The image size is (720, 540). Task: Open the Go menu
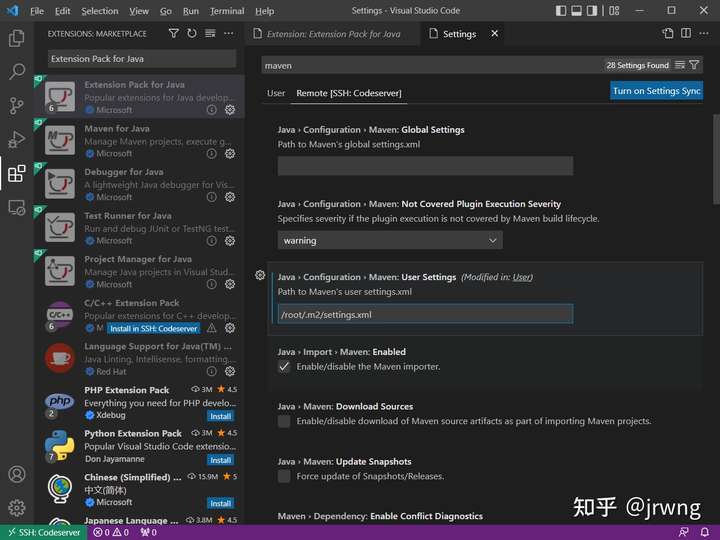[166, 11]
